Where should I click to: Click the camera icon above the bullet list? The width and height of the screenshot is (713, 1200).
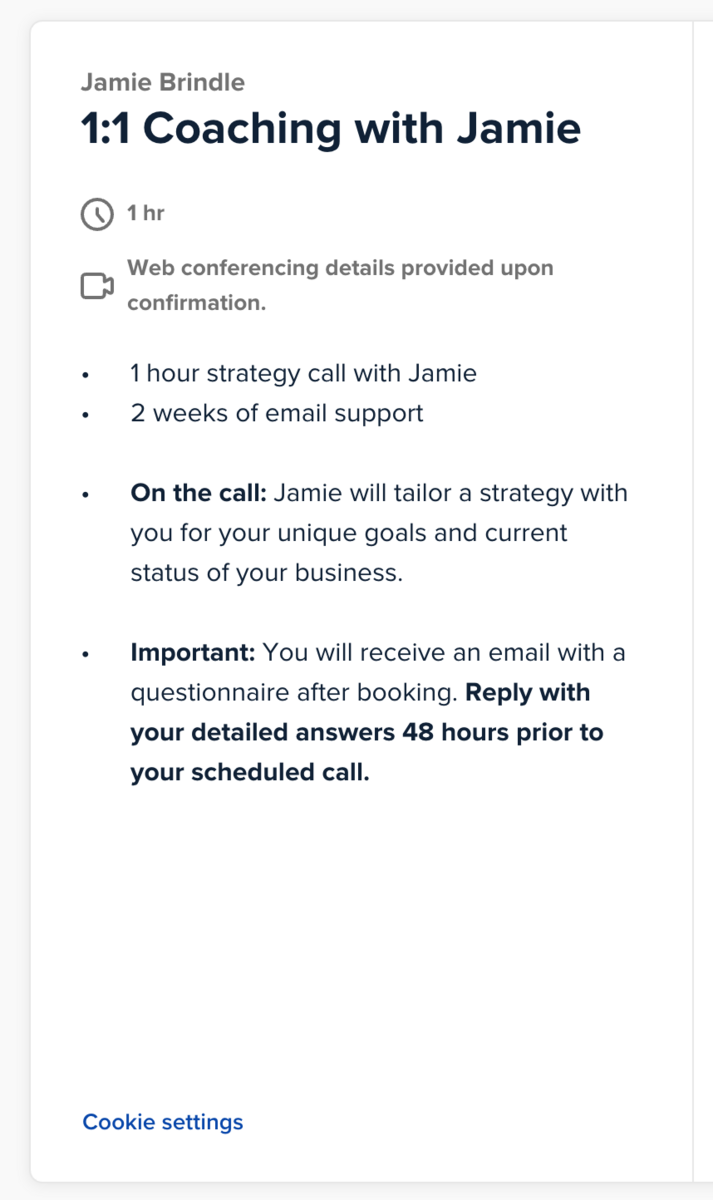coord(95,285)
